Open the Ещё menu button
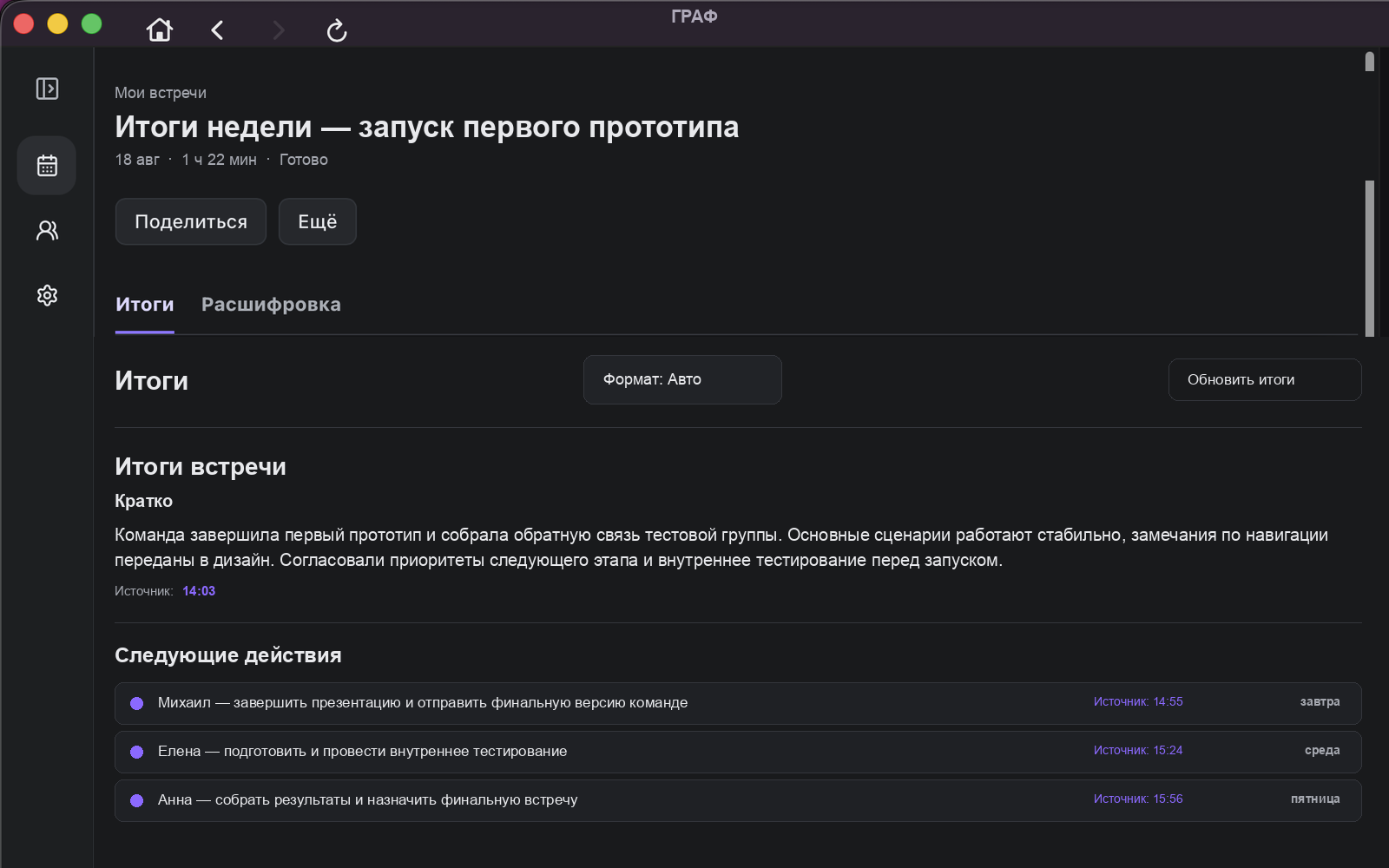1389x868 pixels. [318, 221]
